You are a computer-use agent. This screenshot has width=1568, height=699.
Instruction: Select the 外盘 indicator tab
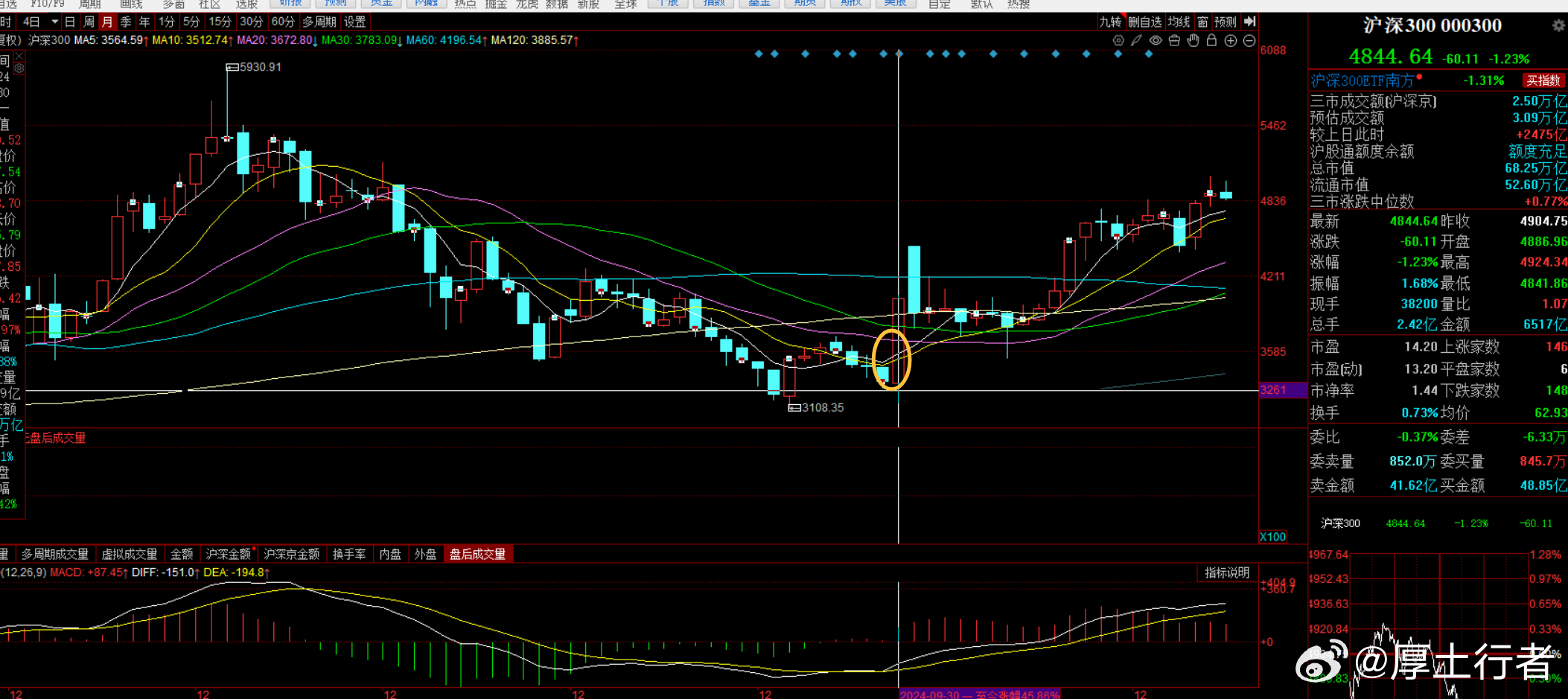point(425,555)
